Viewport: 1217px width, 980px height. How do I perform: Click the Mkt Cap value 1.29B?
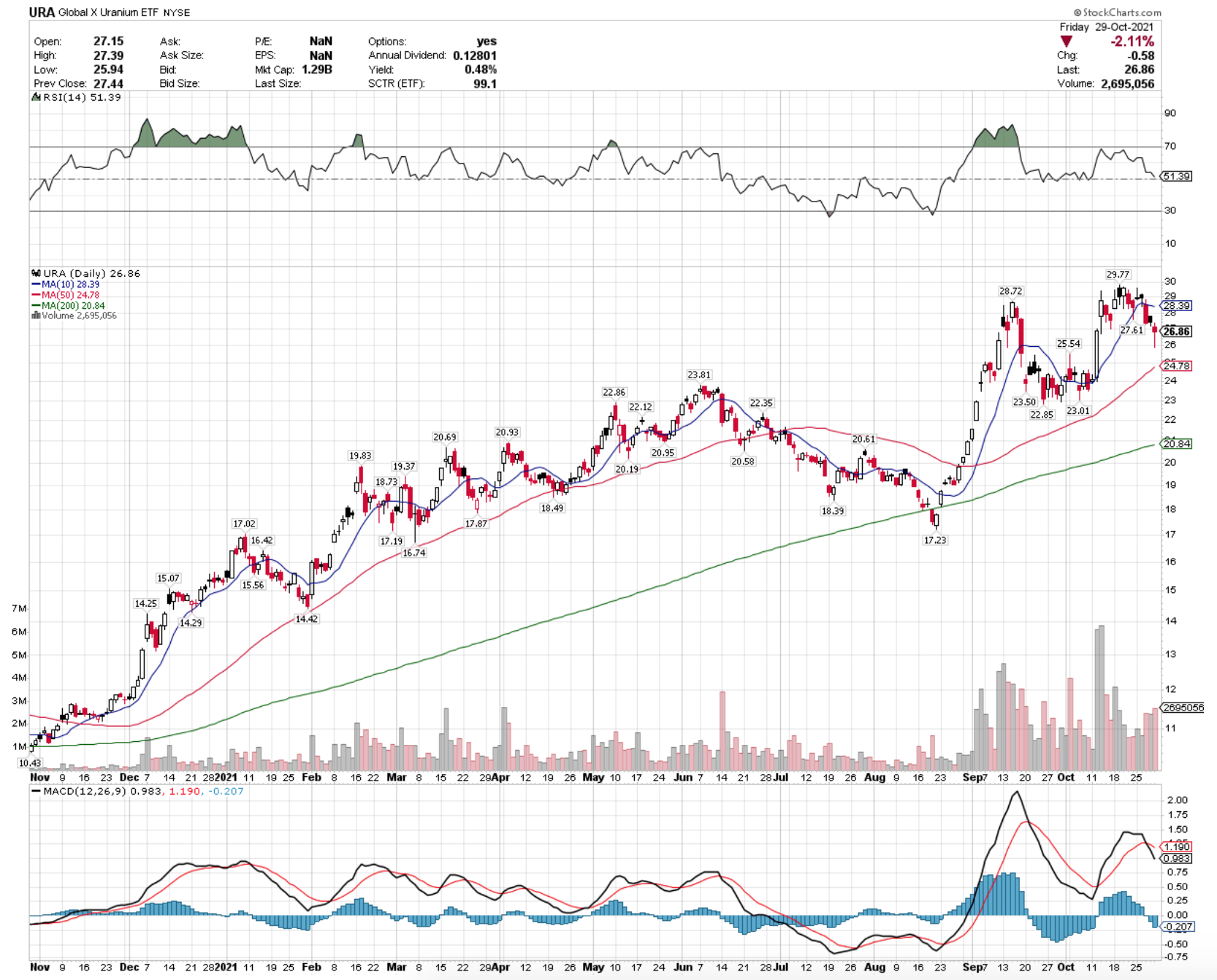(x=317, y=69)
